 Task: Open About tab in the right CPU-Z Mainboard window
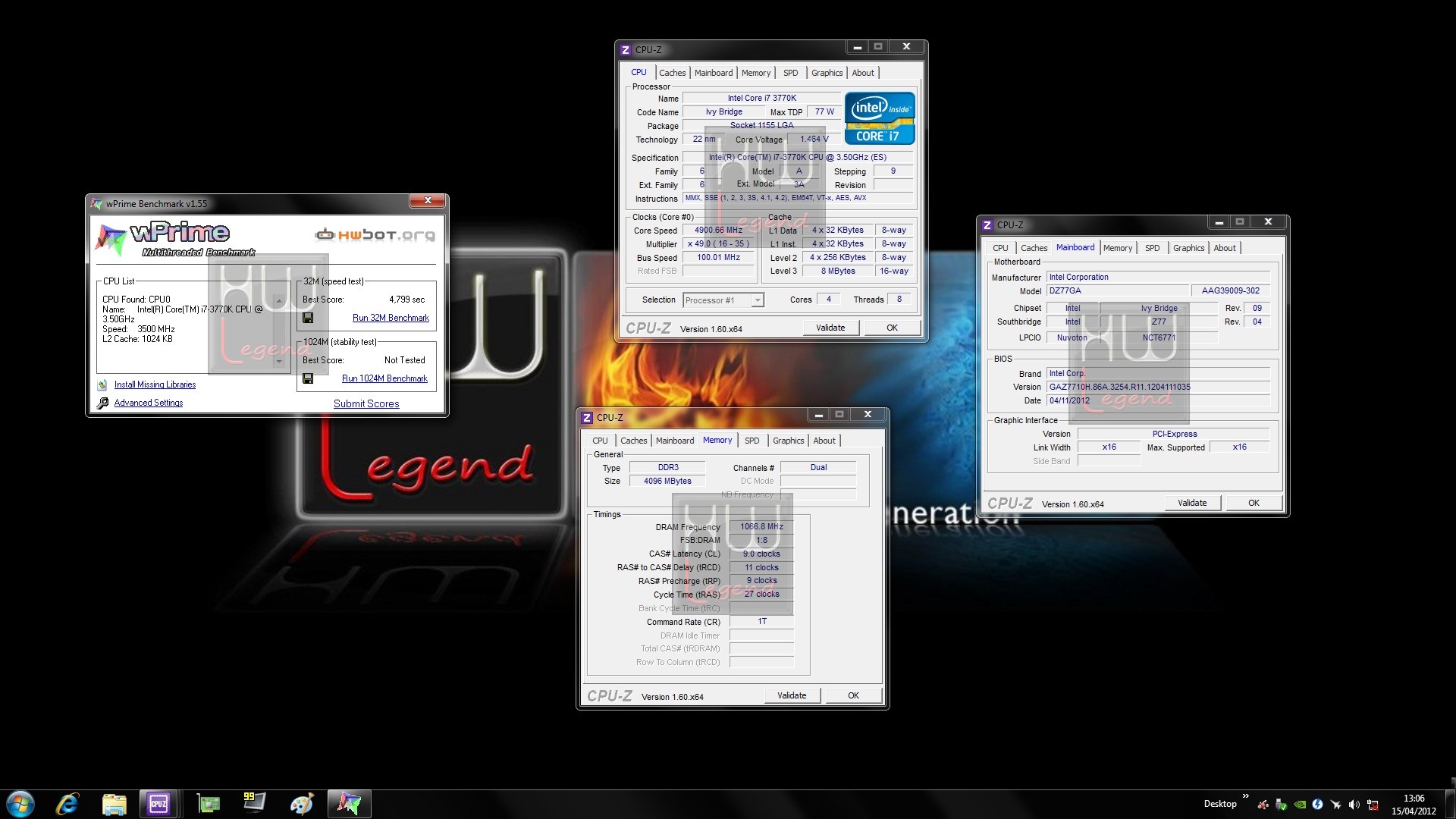(1224, 248)
